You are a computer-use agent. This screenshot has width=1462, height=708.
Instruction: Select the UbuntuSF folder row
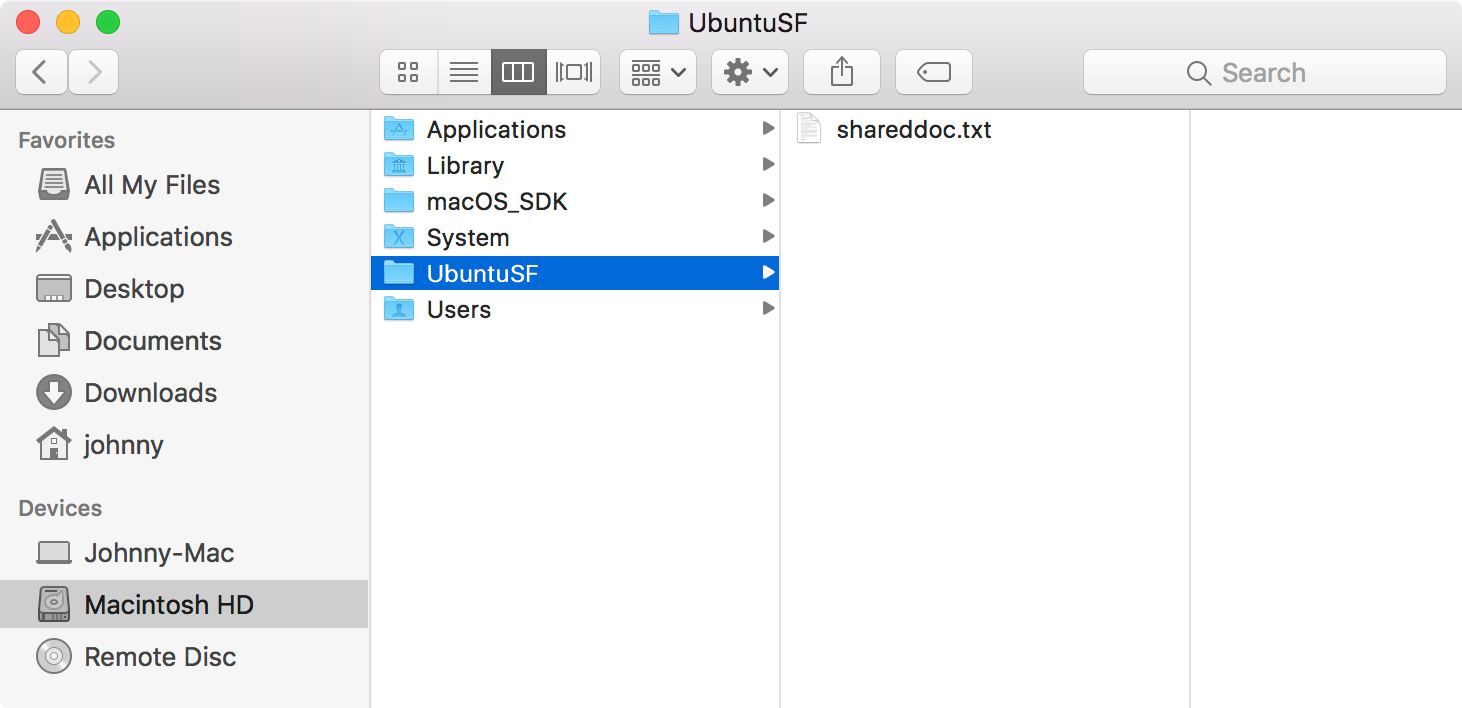click(x=574, y=273)
